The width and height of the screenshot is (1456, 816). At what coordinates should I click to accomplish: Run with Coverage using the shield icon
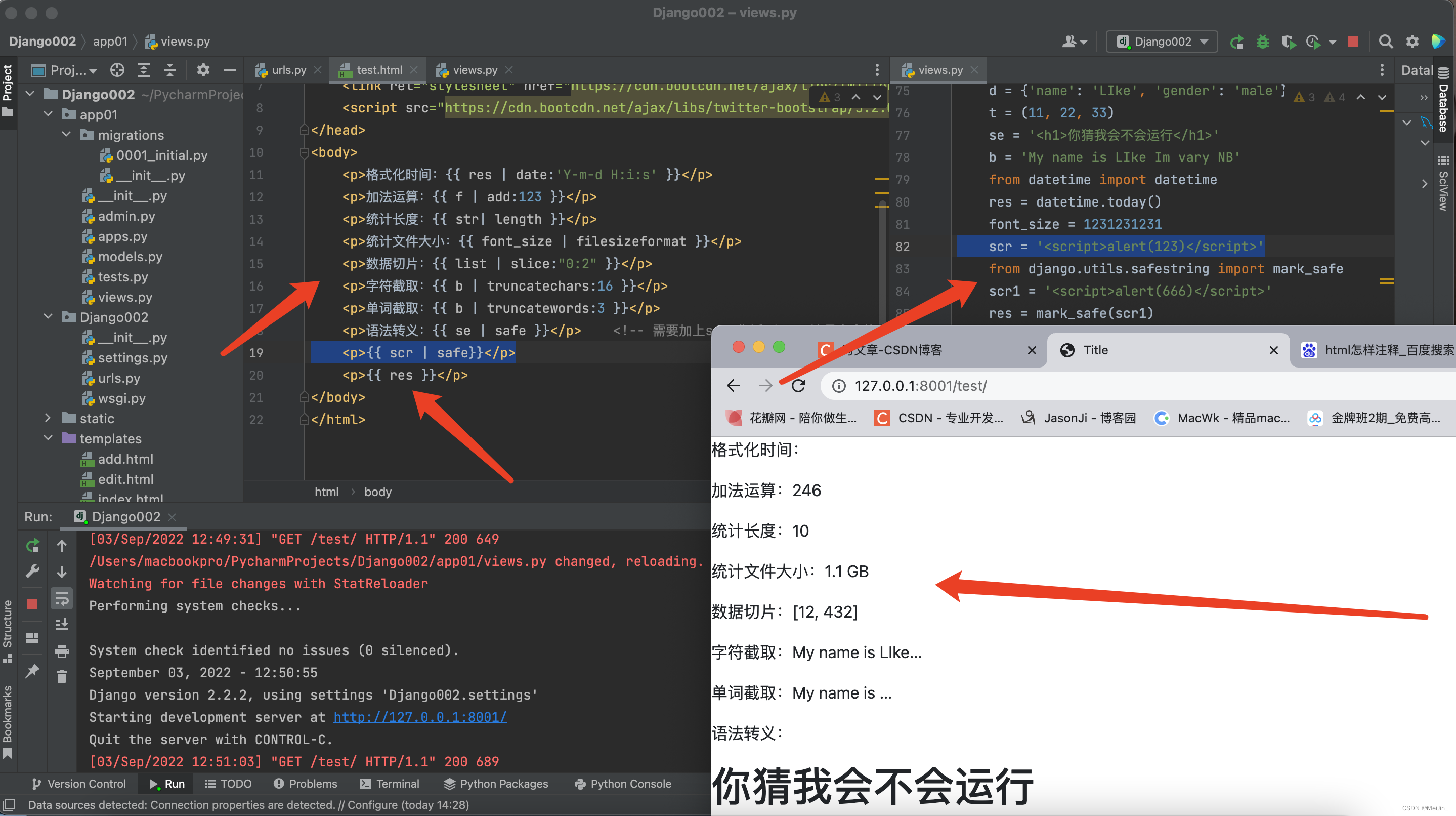(x=1289, y=42)
